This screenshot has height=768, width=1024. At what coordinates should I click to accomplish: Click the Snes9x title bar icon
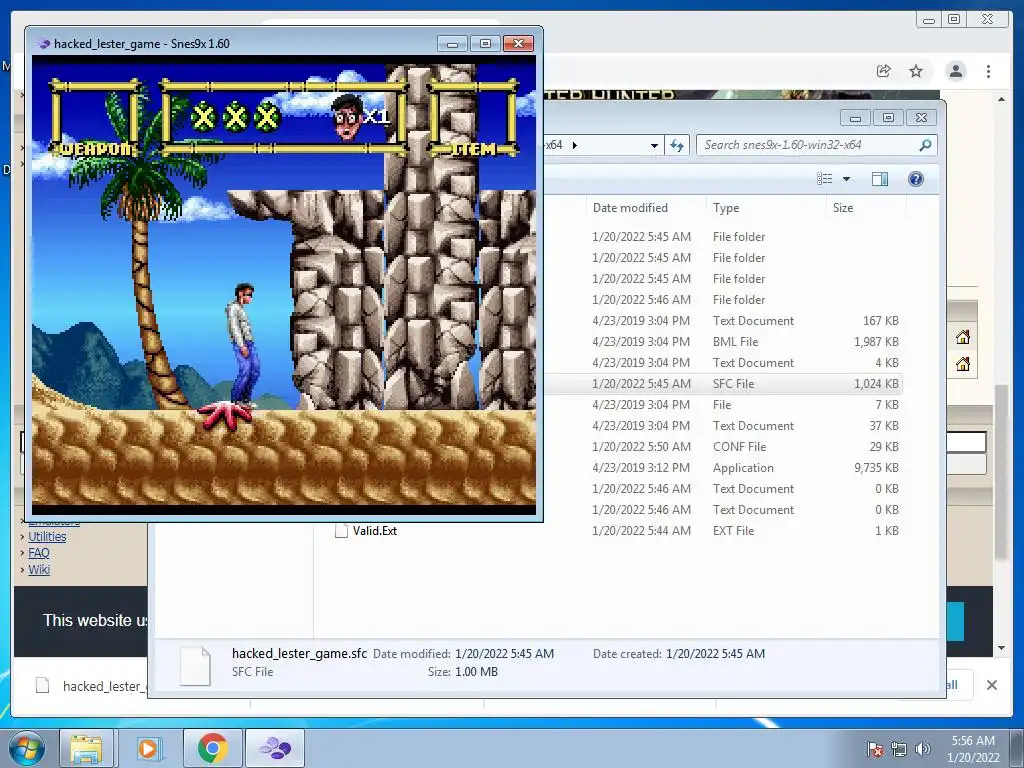(x=44, y=44)
